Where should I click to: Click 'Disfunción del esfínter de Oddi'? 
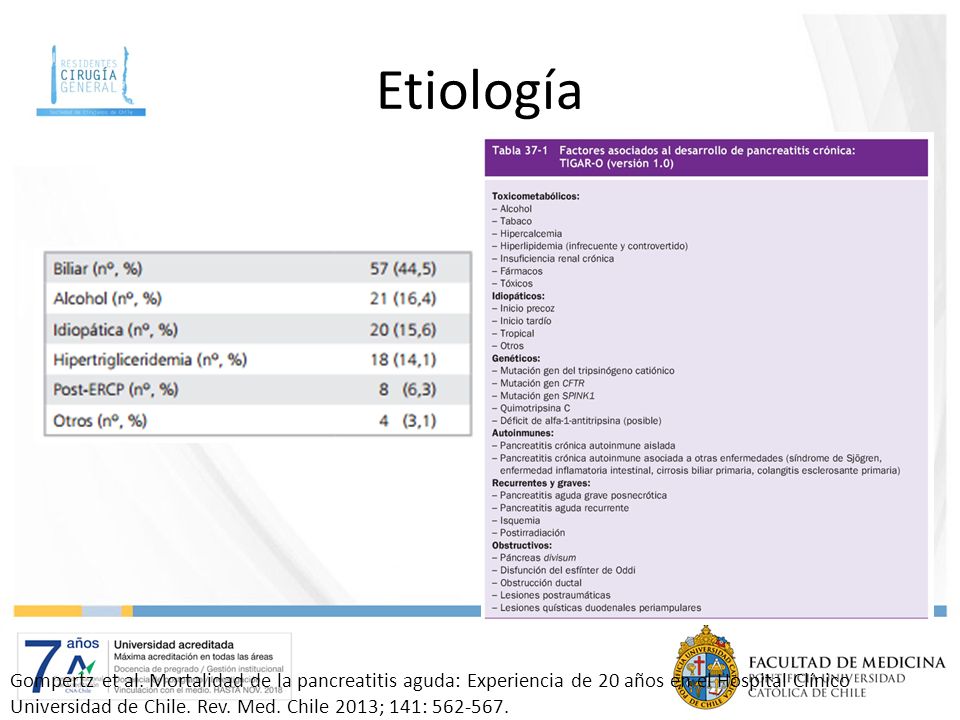pos(564,571)
